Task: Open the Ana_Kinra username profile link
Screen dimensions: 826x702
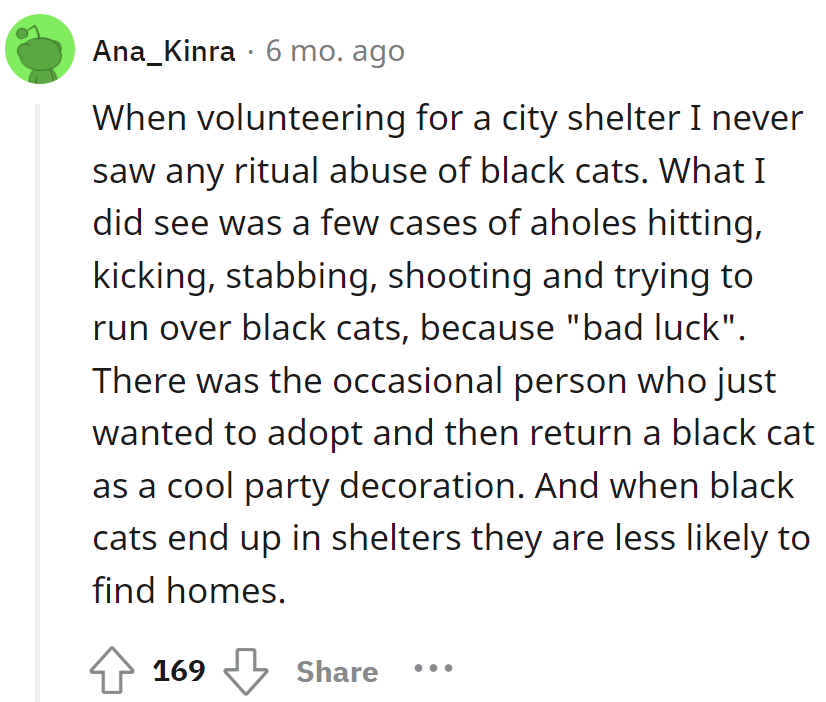Action: (164, 51)
